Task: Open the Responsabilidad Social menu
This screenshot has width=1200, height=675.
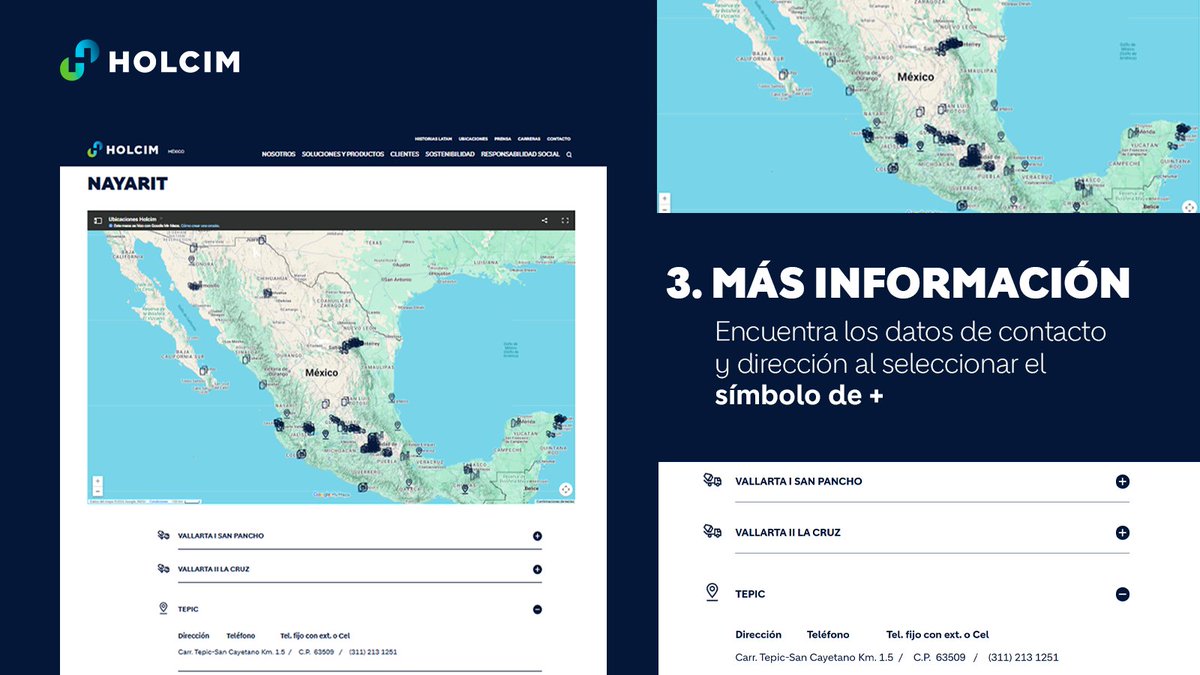Action: tap(521, 155)
